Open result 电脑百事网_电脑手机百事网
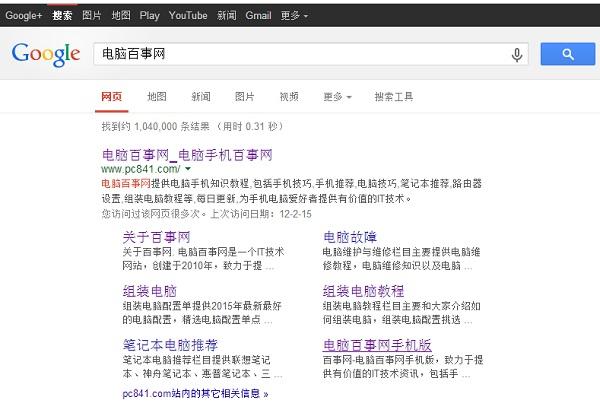 187,155
